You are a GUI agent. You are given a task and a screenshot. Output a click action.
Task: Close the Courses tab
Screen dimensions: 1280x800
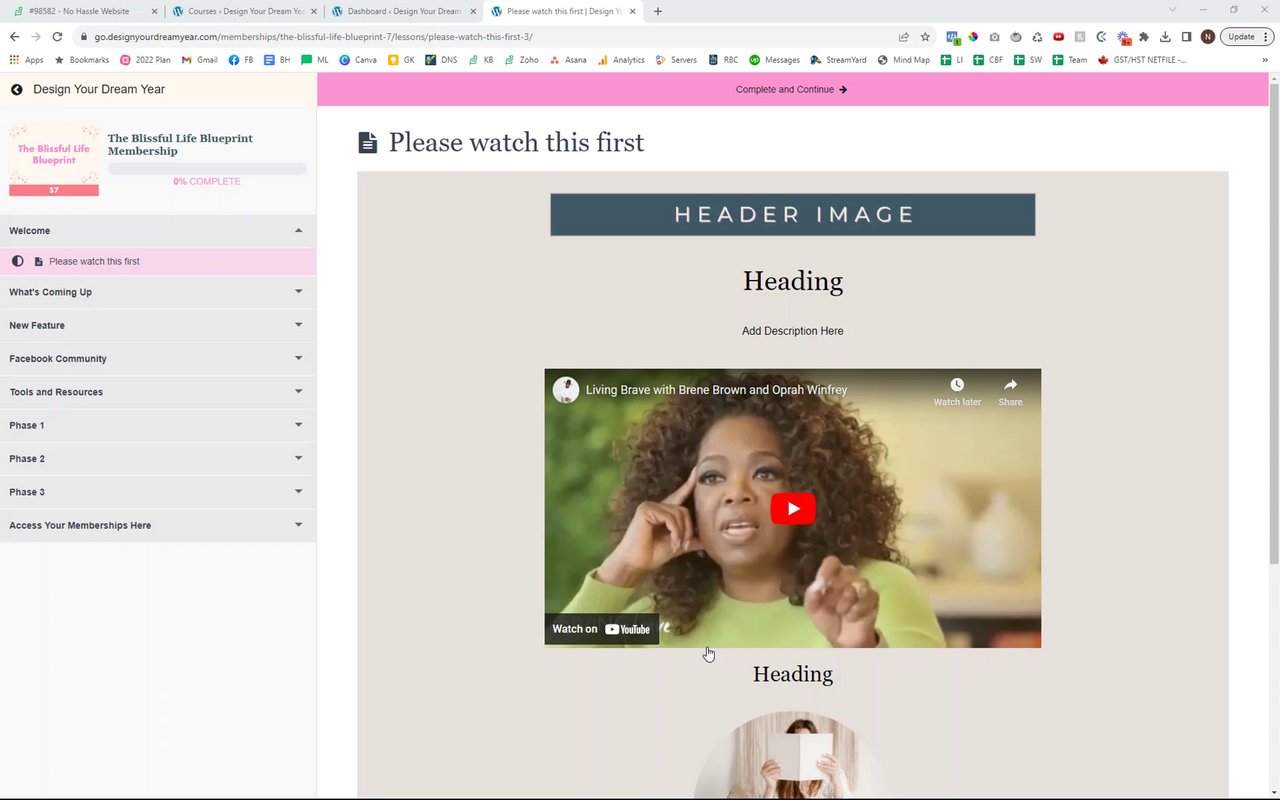[x=313, y=11]
